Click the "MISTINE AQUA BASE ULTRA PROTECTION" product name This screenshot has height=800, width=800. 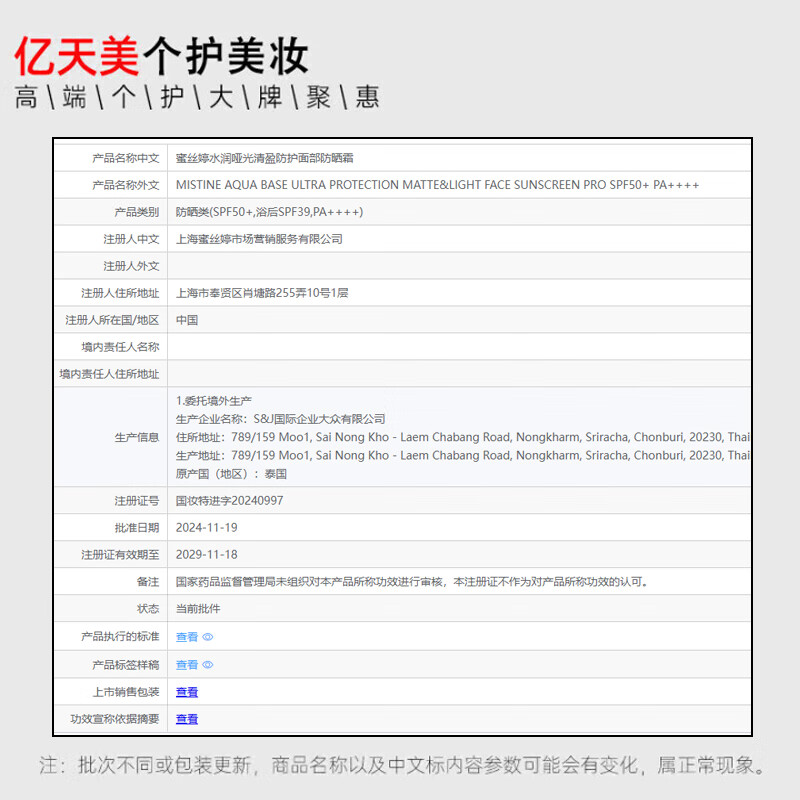pos(437,185)
